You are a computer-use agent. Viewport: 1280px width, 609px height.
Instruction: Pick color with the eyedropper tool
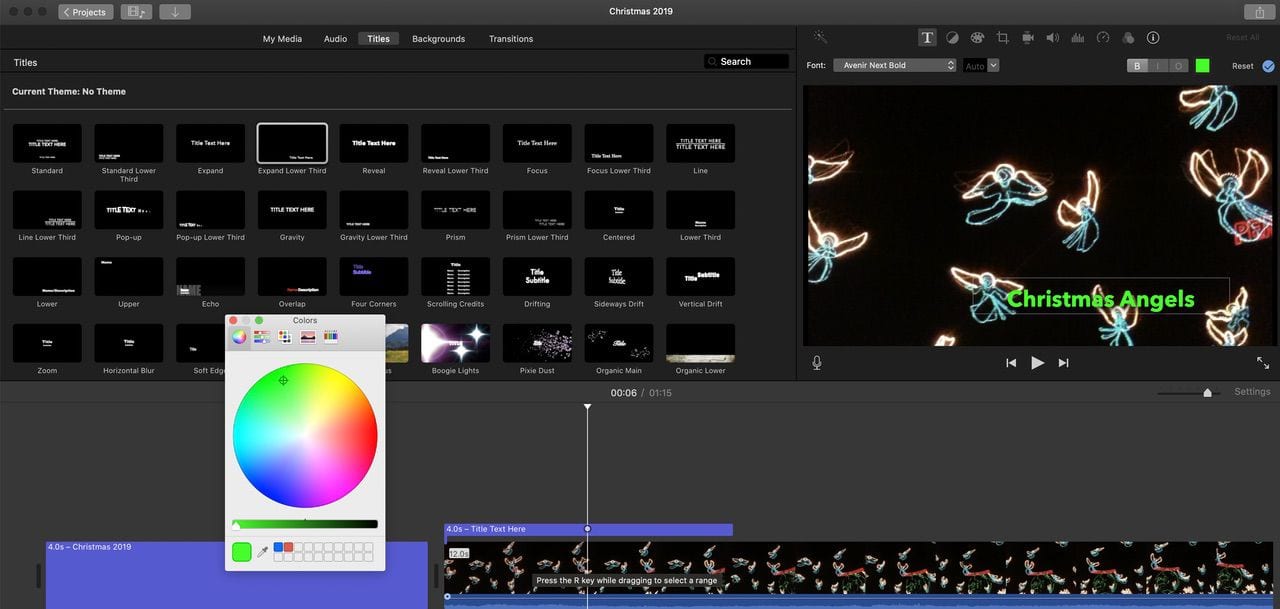pos(263,551)
